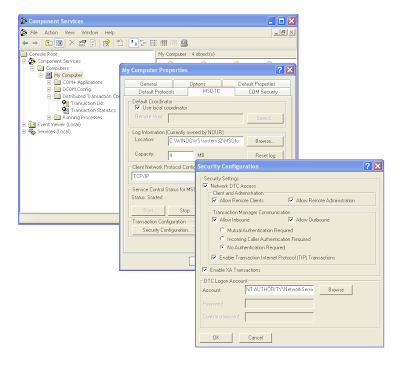Click Cancel in Security Configuration dialog

click(x=256, y=337)
